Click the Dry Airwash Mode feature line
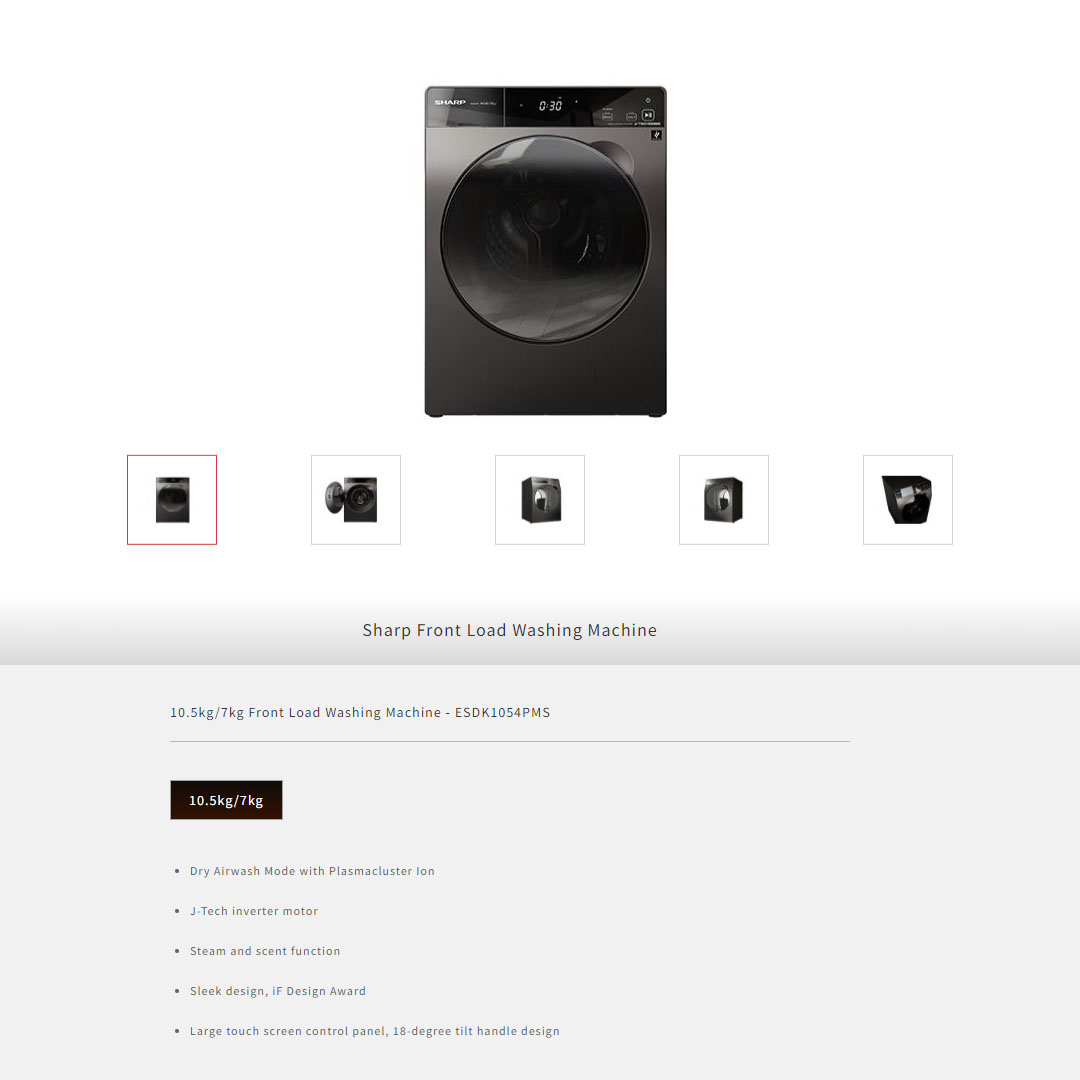The width and height of the screenshot is (1080, 1080). (x=312, y=871)
